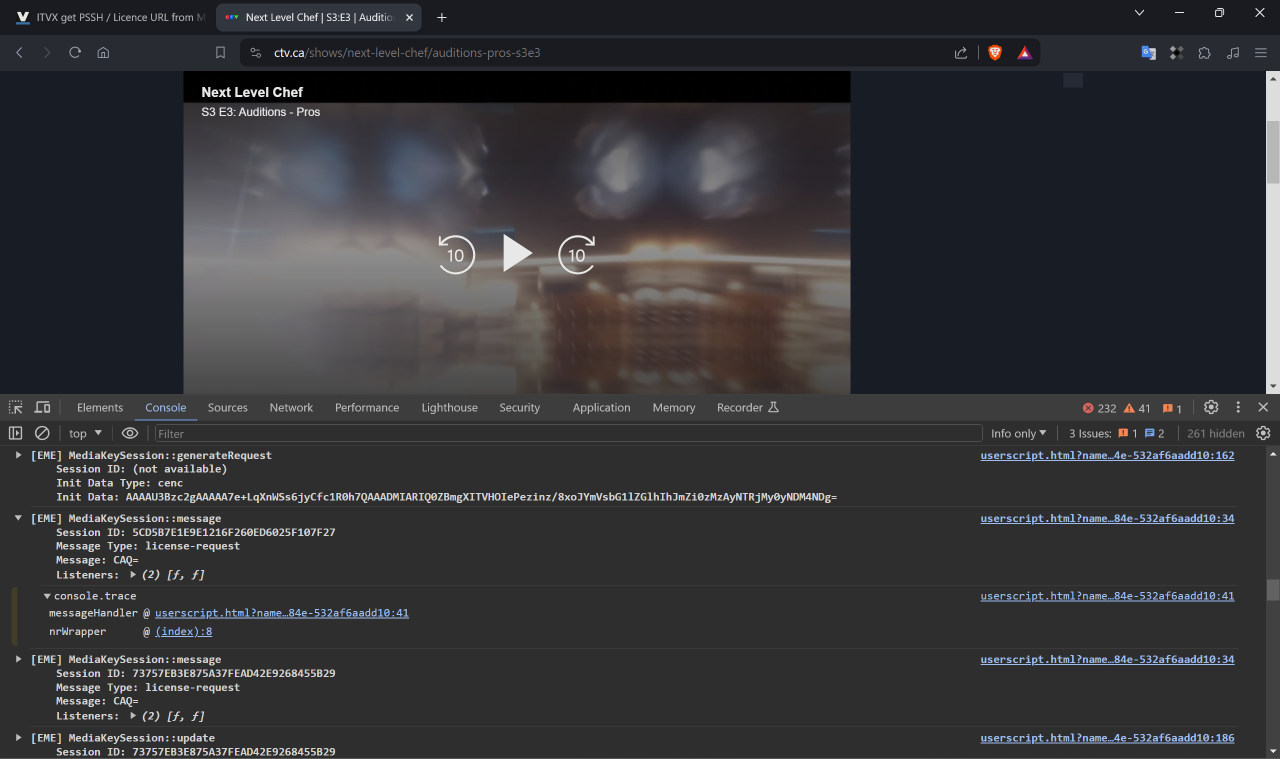The height and width of the screenshot is (759, 1280).
Task: Switch to the Application tab
Action: click(601, 407)
